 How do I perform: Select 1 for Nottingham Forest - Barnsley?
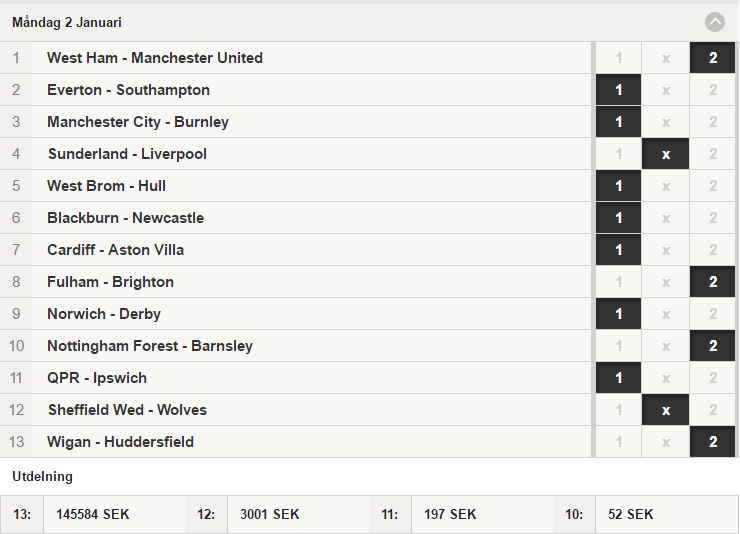[618, 346]
